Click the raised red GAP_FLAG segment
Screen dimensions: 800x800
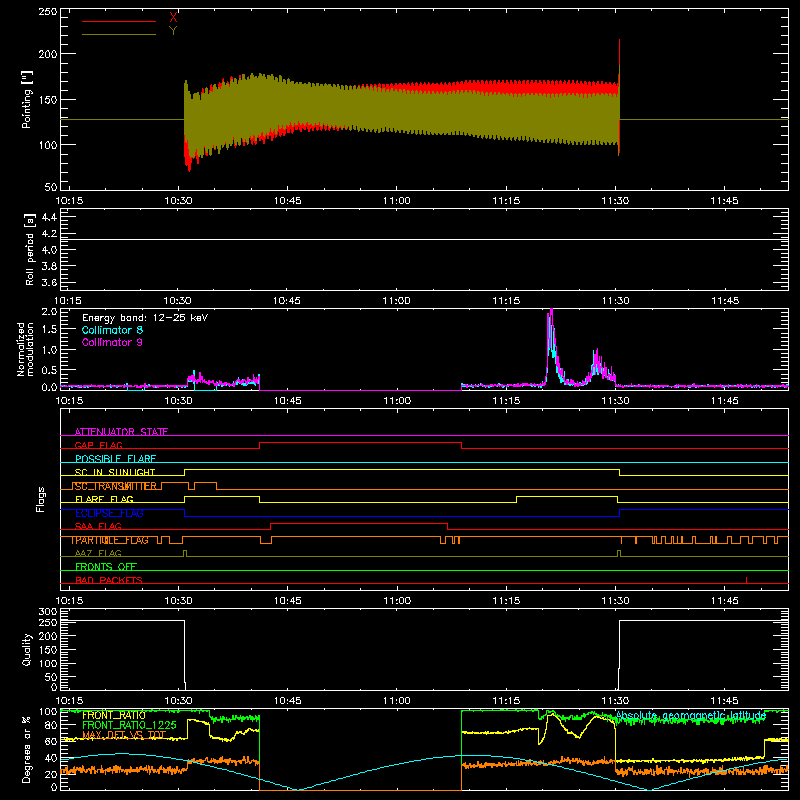361,443
